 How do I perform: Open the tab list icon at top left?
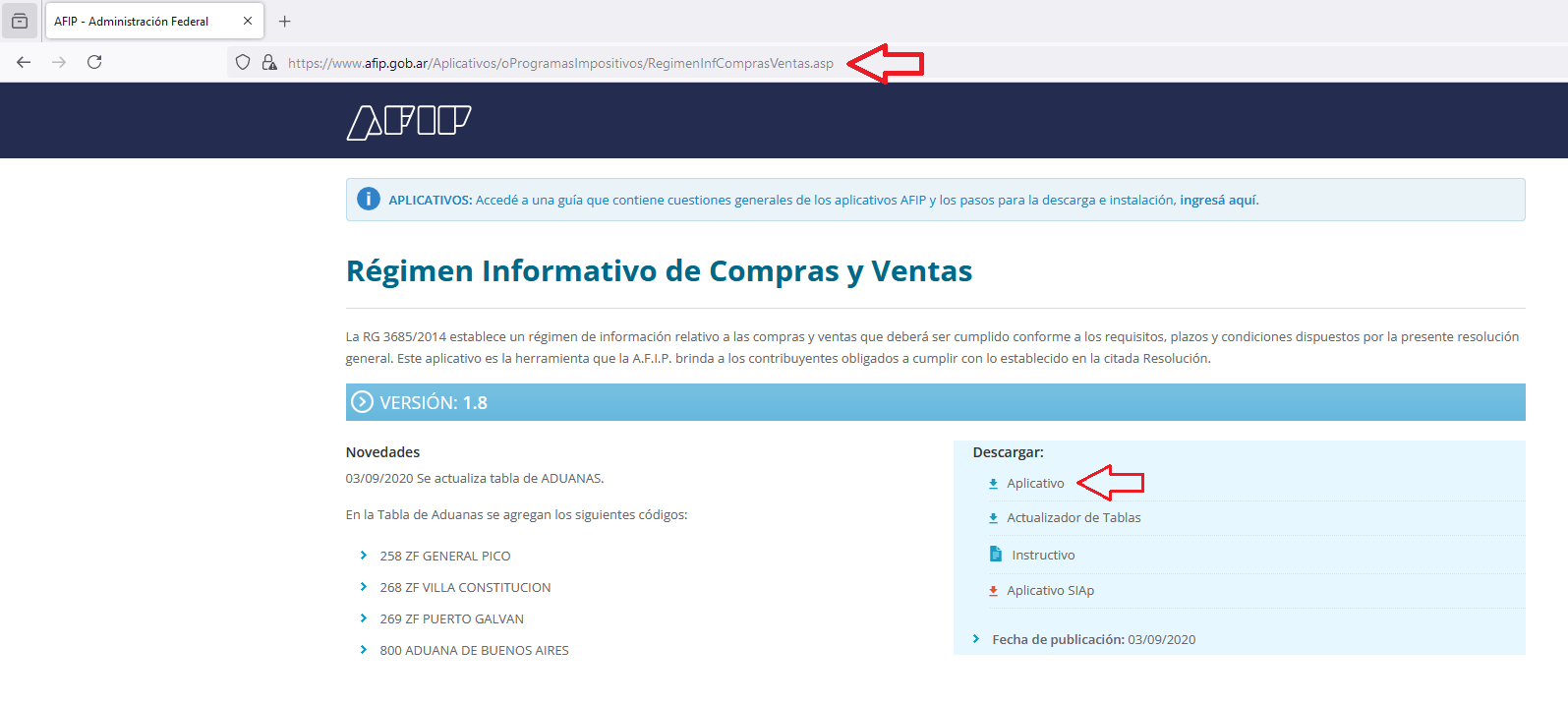click(20, 21)
